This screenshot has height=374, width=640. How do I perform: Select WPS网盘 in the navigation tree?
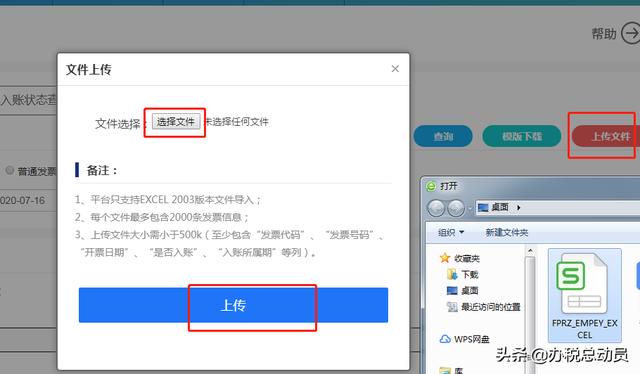pyautogui.click(x=471, y=339)
